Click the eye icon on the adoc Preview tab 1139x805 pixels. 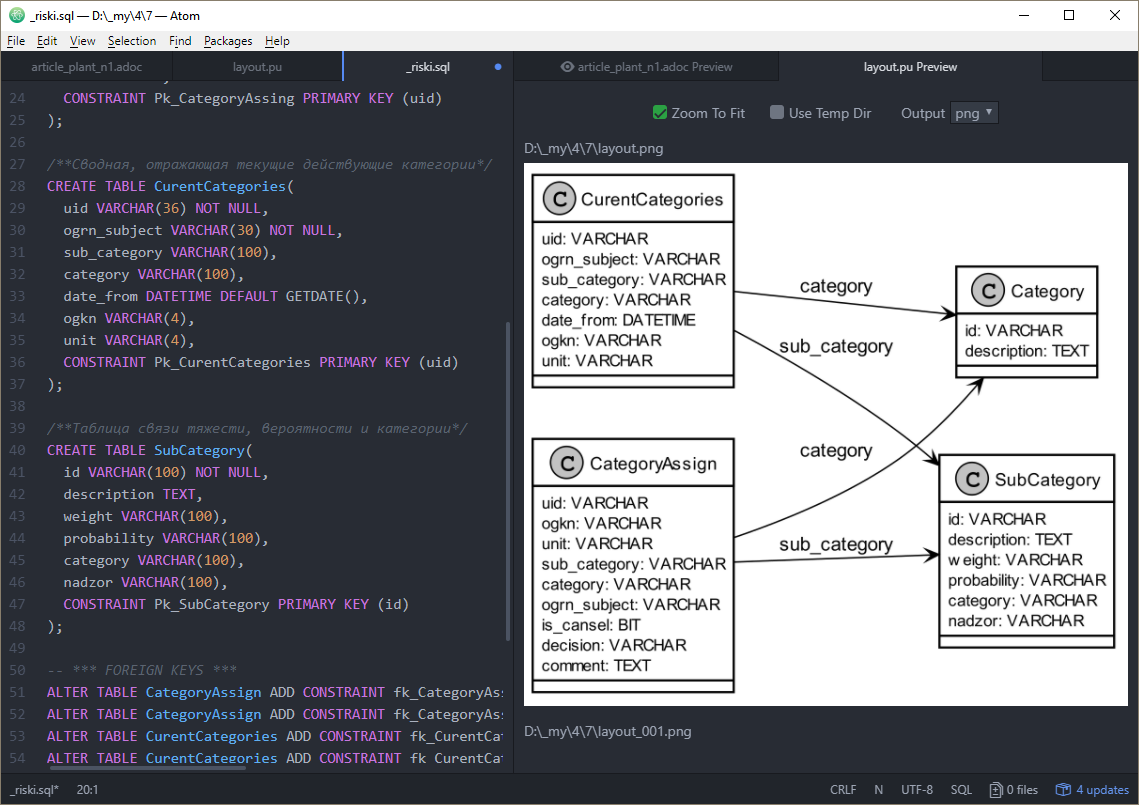tap(567, 67)
